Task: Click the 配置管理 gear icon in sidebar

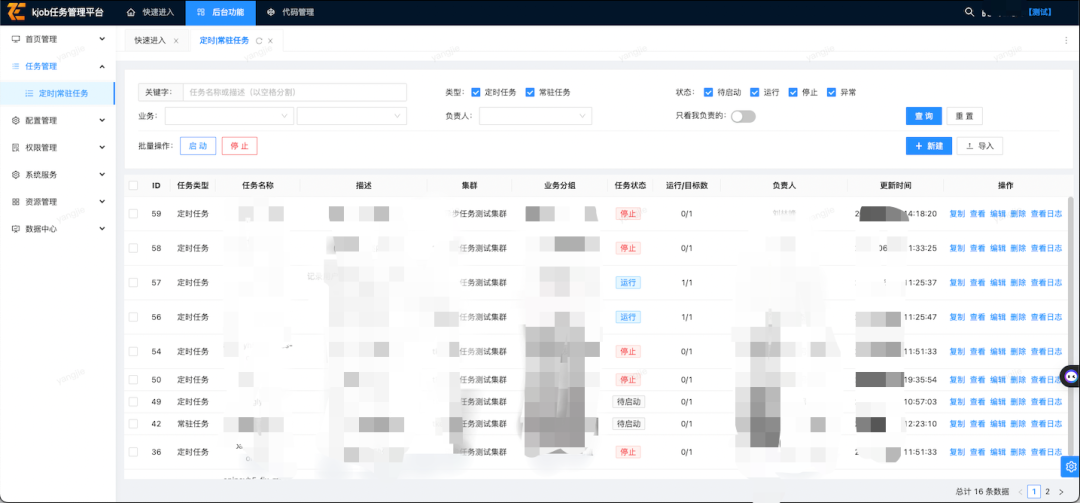Action: pyautogui.click(x=16, y=120)
